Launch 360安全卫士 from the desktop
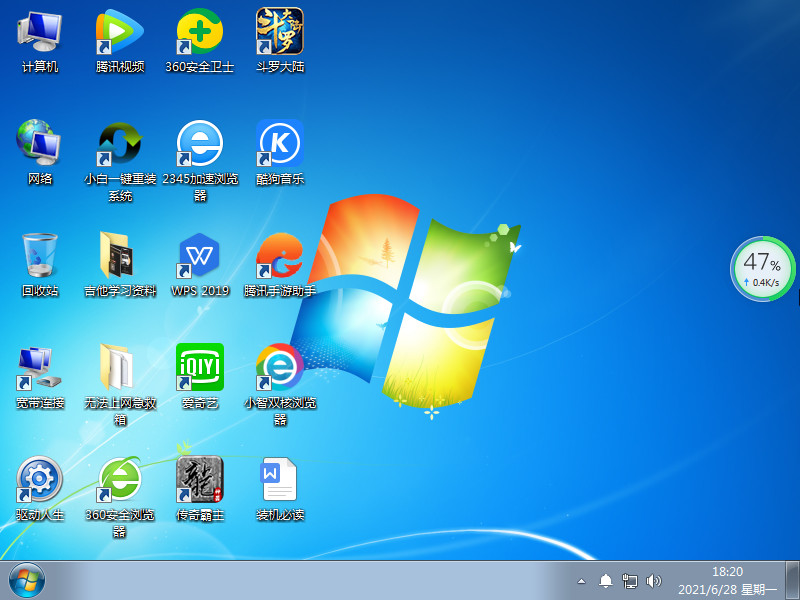 coord(200,33)
